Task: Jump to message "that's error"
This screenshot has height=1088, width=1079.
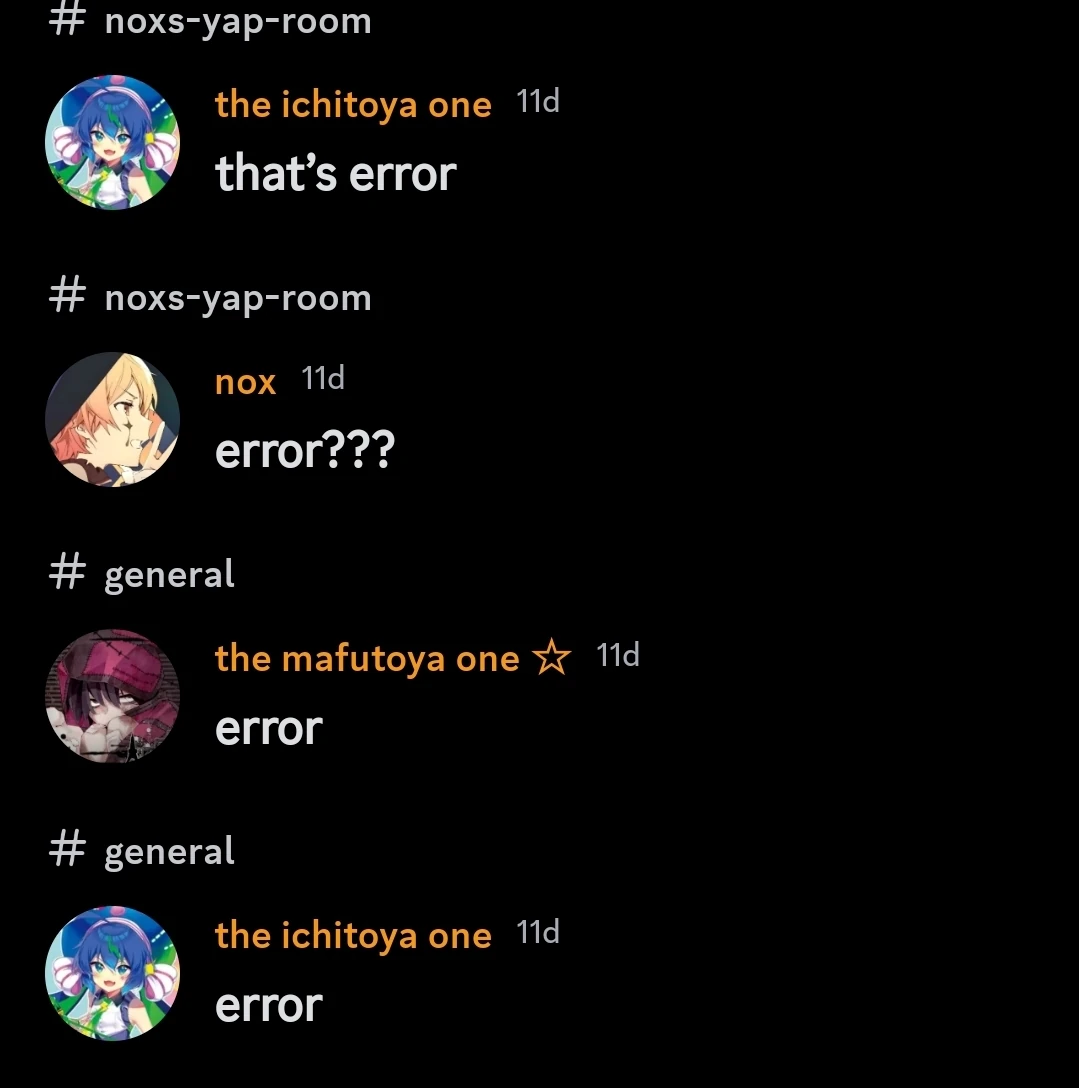Action: pos(336,173)
